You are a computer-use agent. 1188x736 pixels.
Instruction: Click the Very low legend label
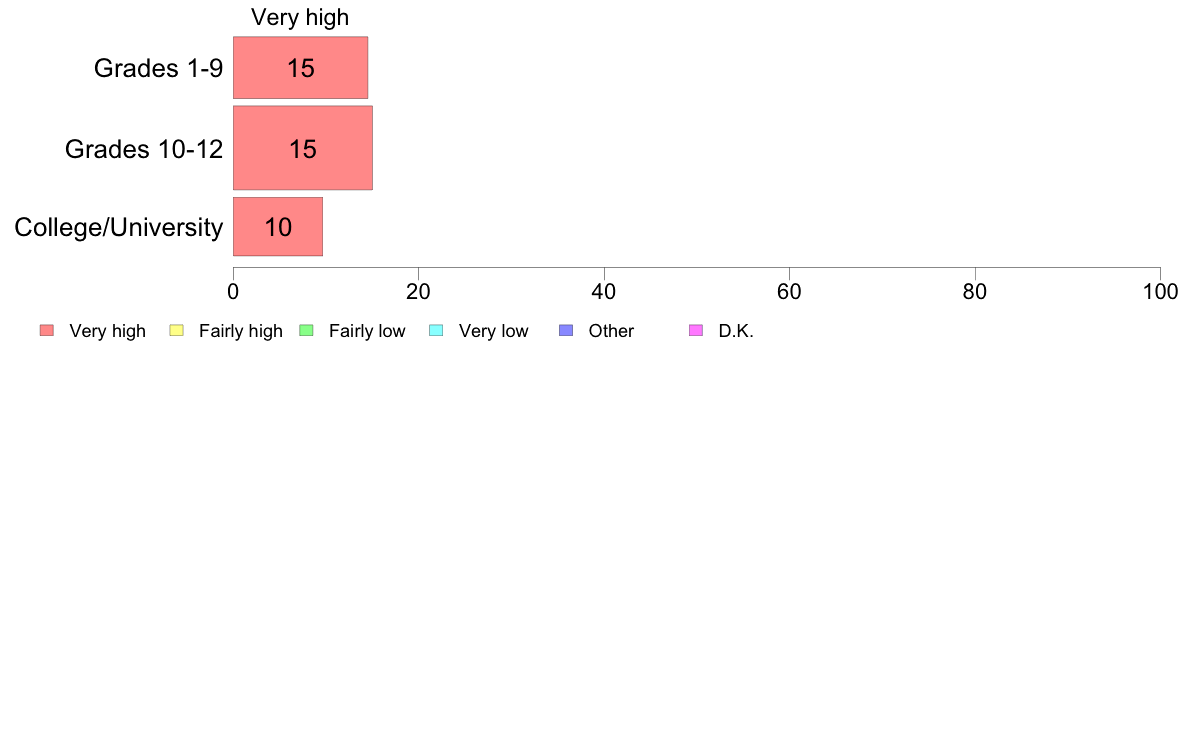tap(493, 331)
